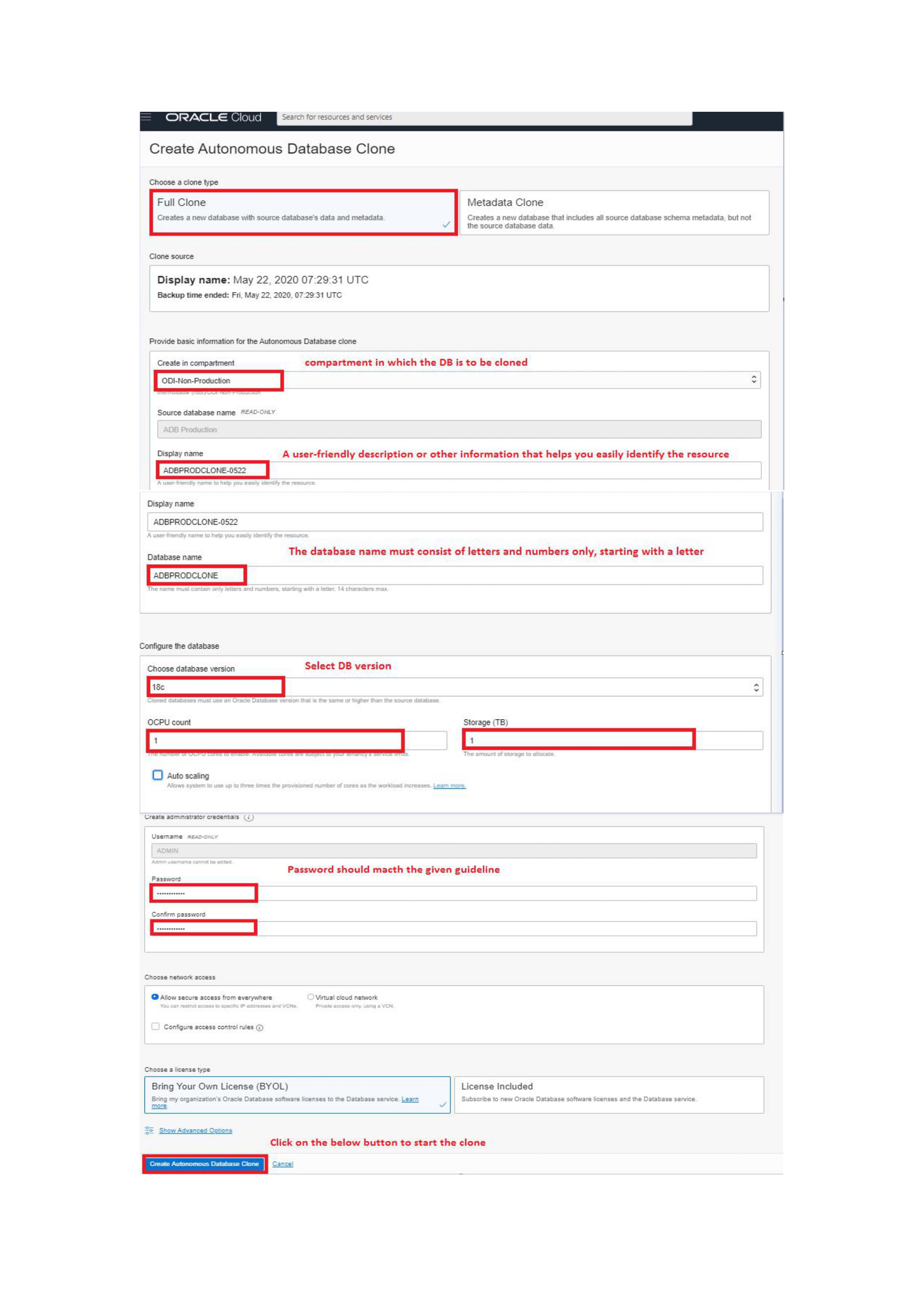
Task: Click the read-only ADMIN username field
Action: [454, 851]
